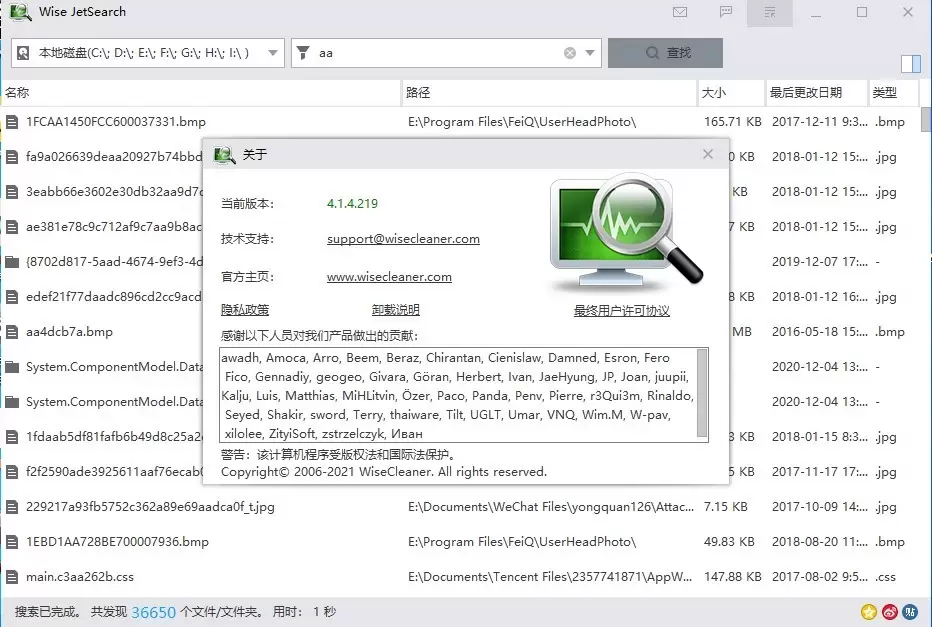Sort results by 路径 column header
The width and height of the screenshot is (932, 627).
550,93
